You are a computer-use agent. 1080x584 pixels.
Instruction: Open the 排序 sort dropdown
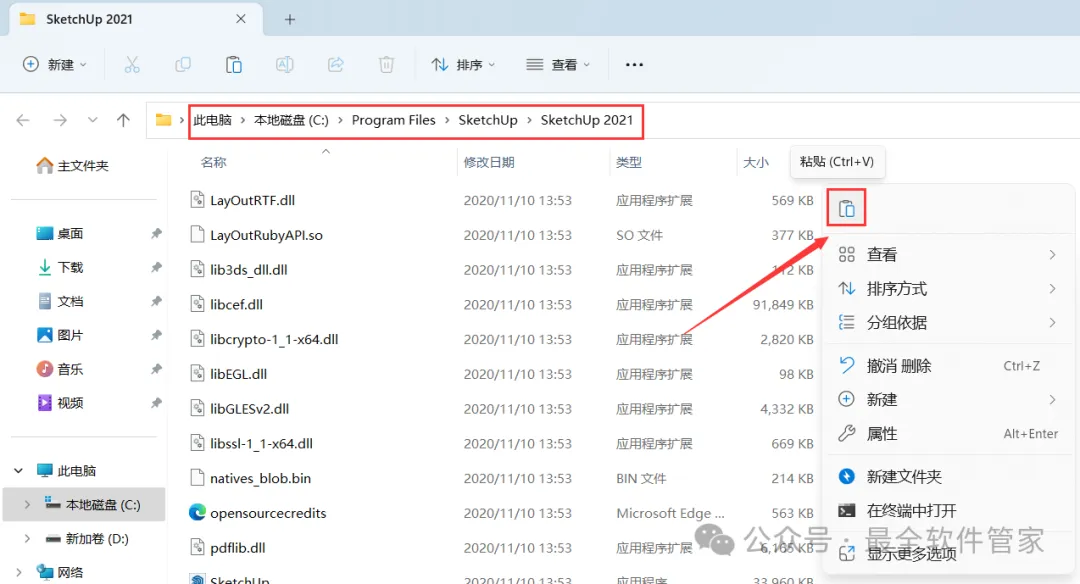(x=463, y=65)
